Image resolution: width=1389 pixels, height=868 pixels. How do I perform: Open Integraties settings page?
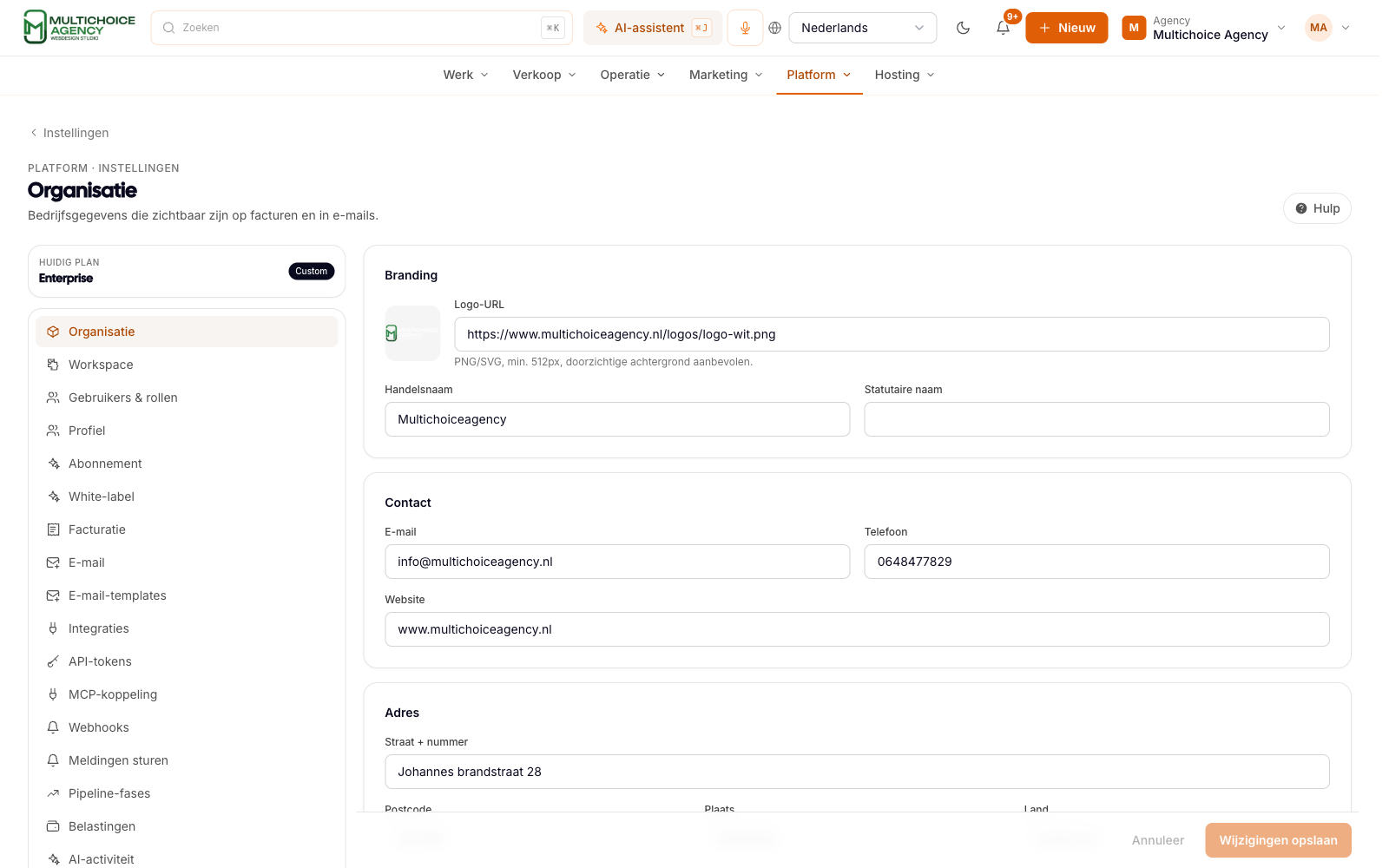187,628
